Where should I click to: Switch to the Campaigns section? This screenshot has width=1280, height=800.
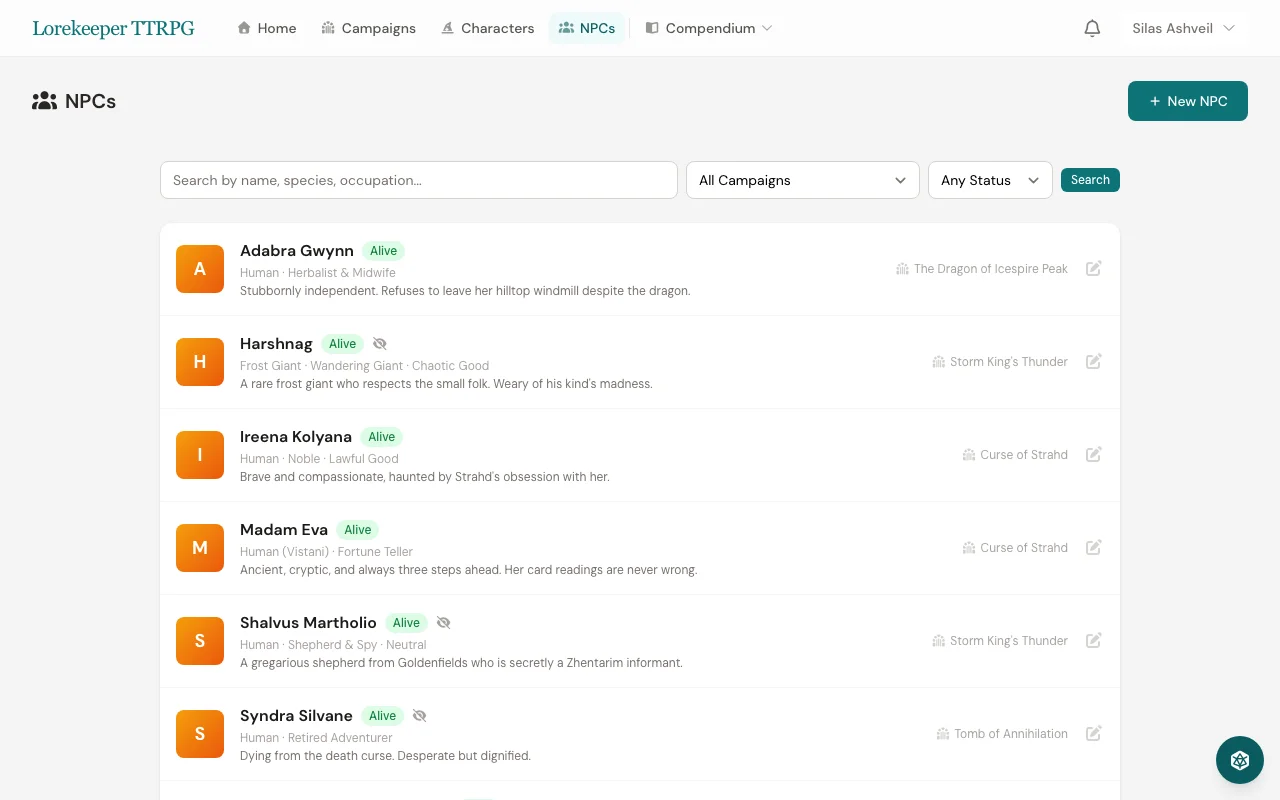pos(368,28)
